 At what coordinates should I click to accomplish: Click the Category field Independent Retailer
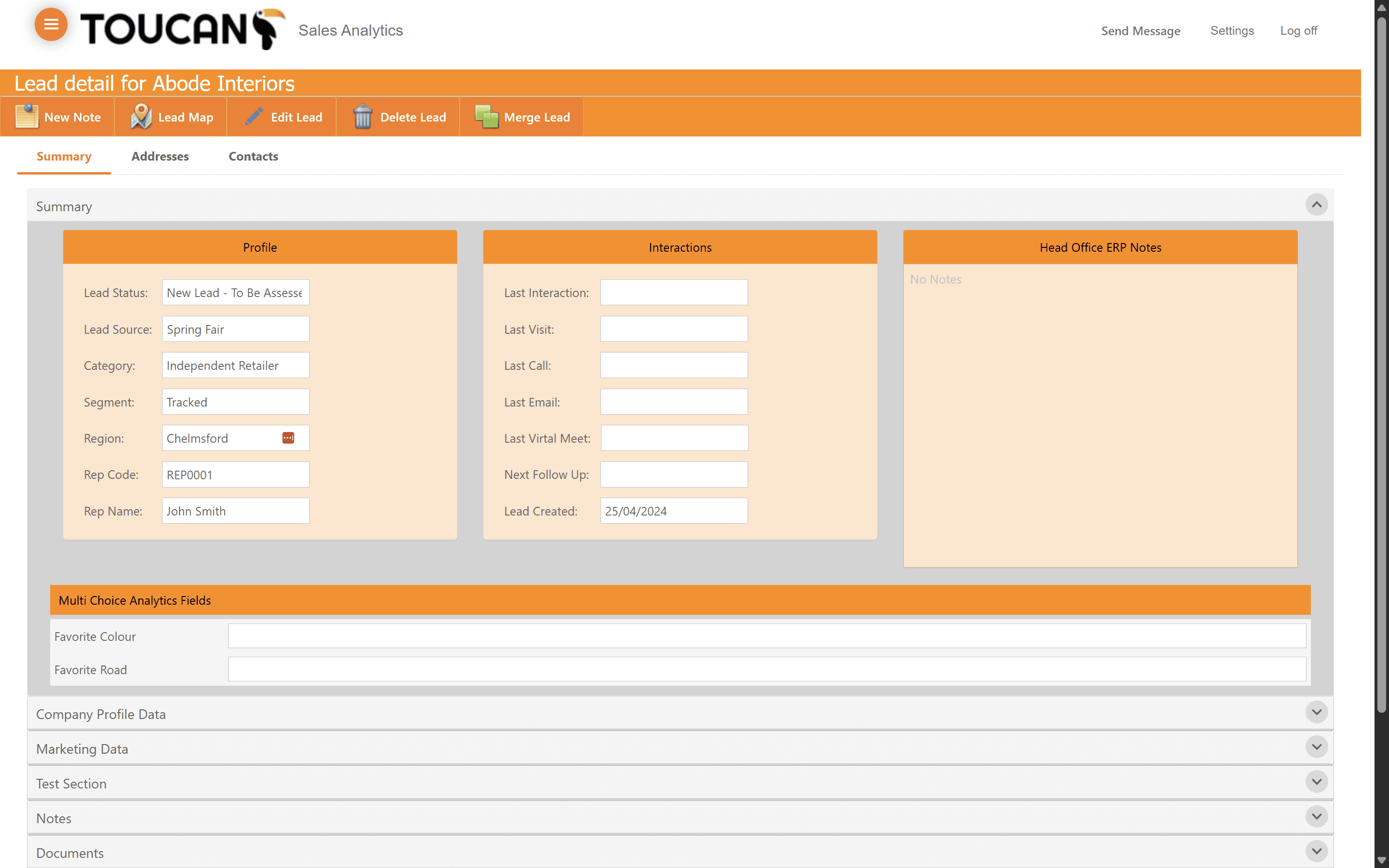[x=235, y=365]
